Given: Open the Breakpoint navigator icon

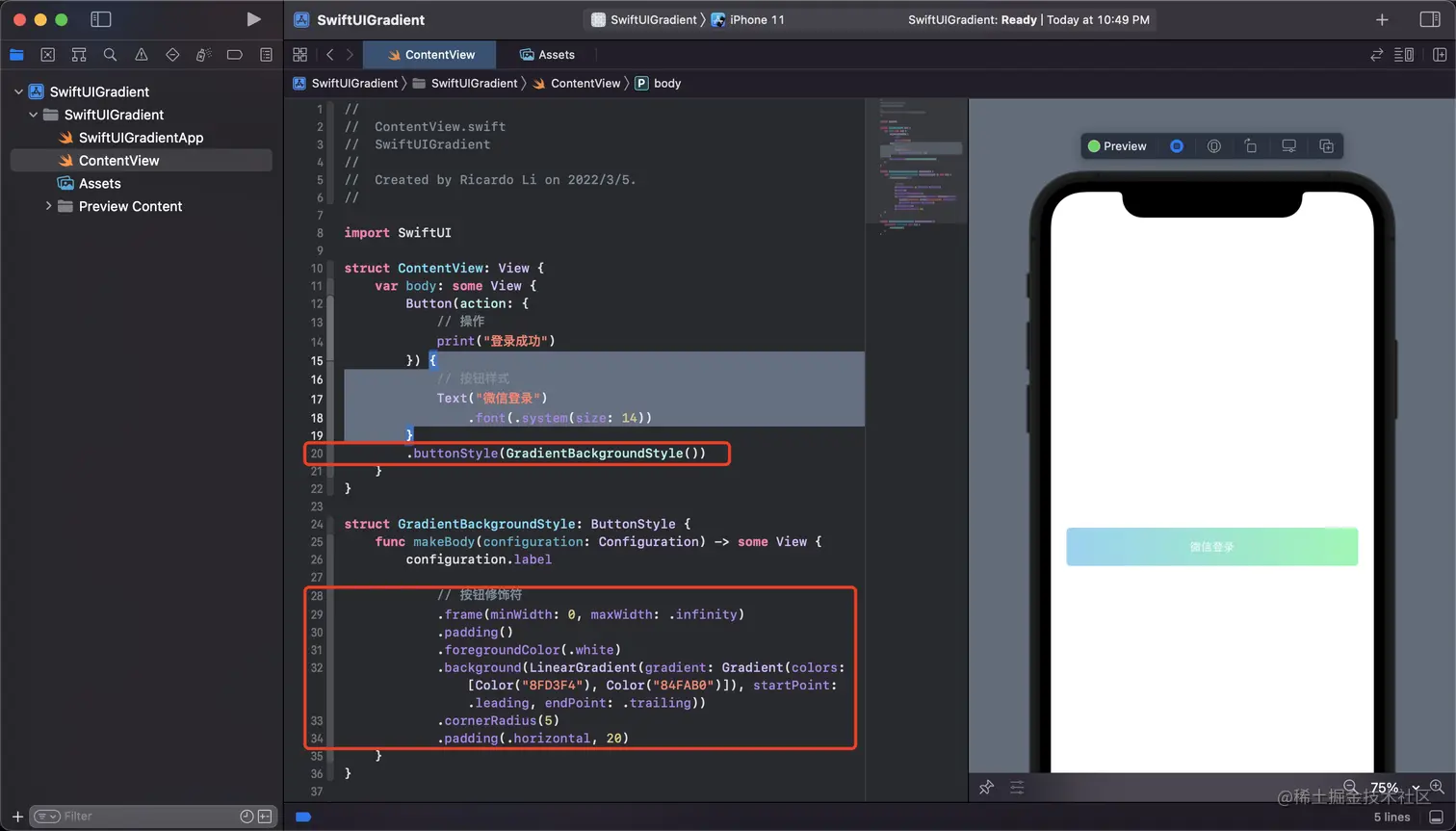Looking at the screenshot, I should pyautogui.click(x=234, y=55).
